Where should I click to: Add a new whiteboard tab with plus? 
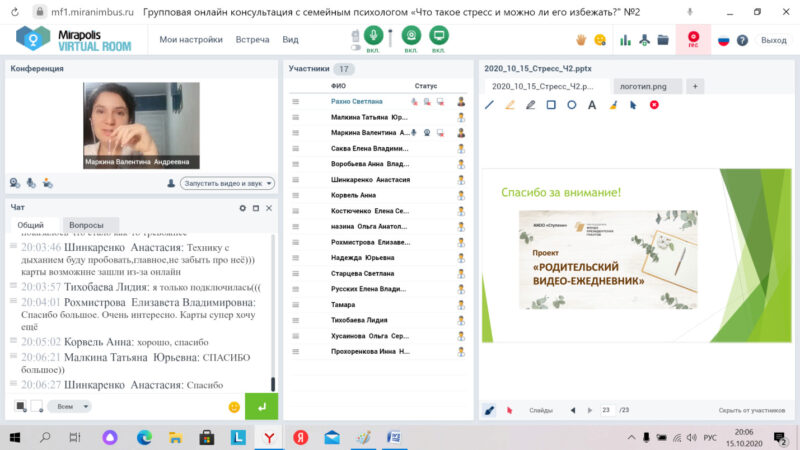[x=695, y=86]
